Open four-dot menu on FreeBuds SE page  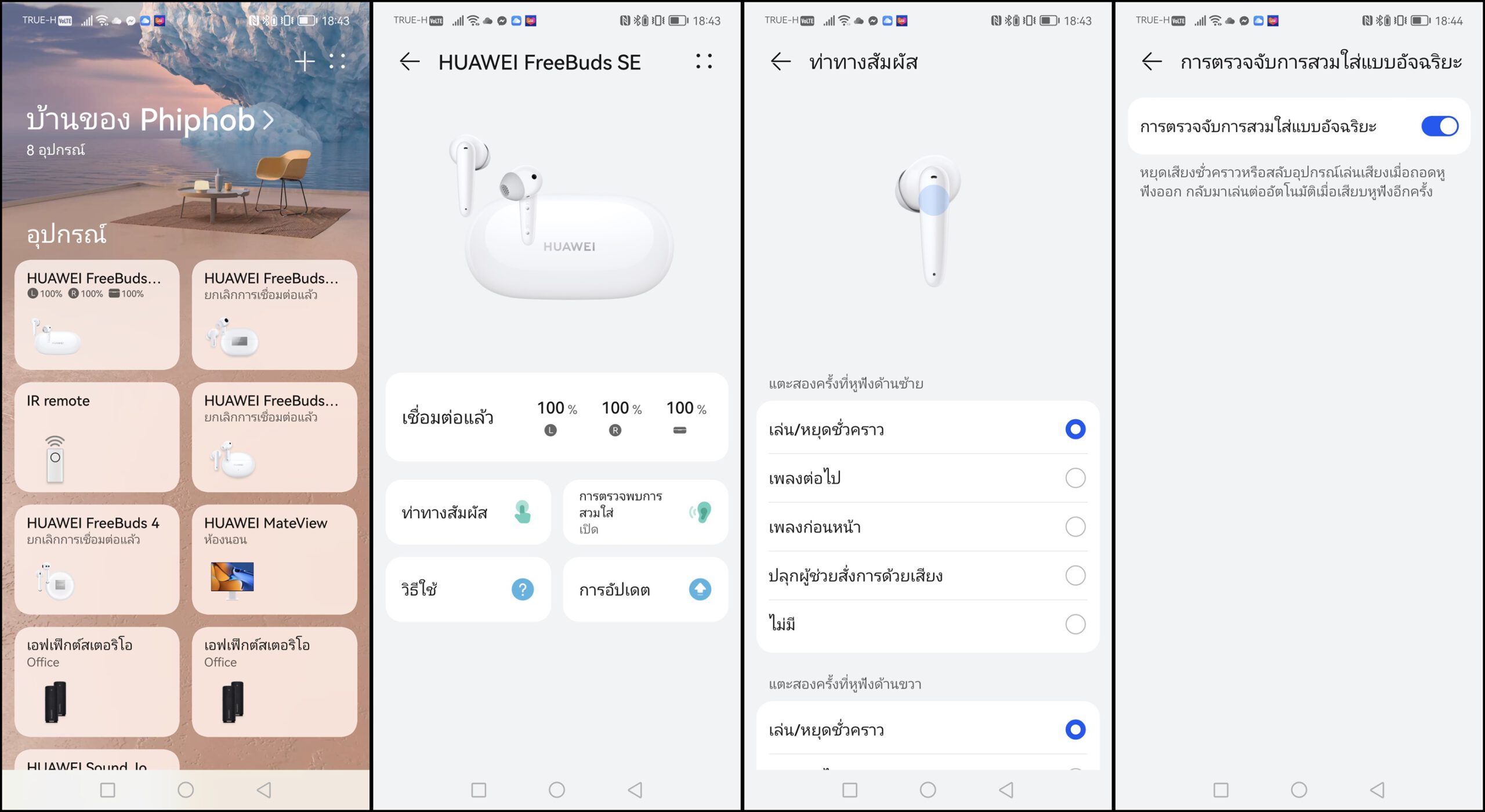(x=704, y=61)
